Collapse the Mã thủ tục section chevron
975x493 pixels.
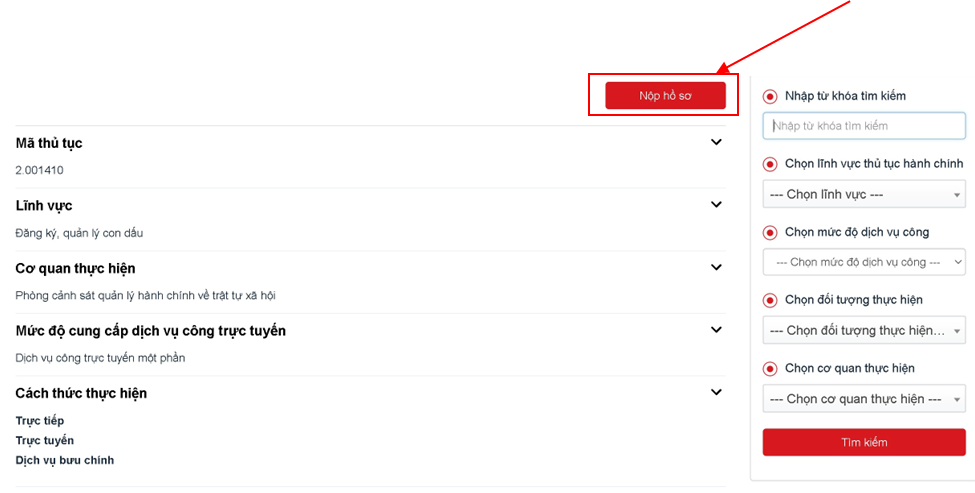[716, 142]
